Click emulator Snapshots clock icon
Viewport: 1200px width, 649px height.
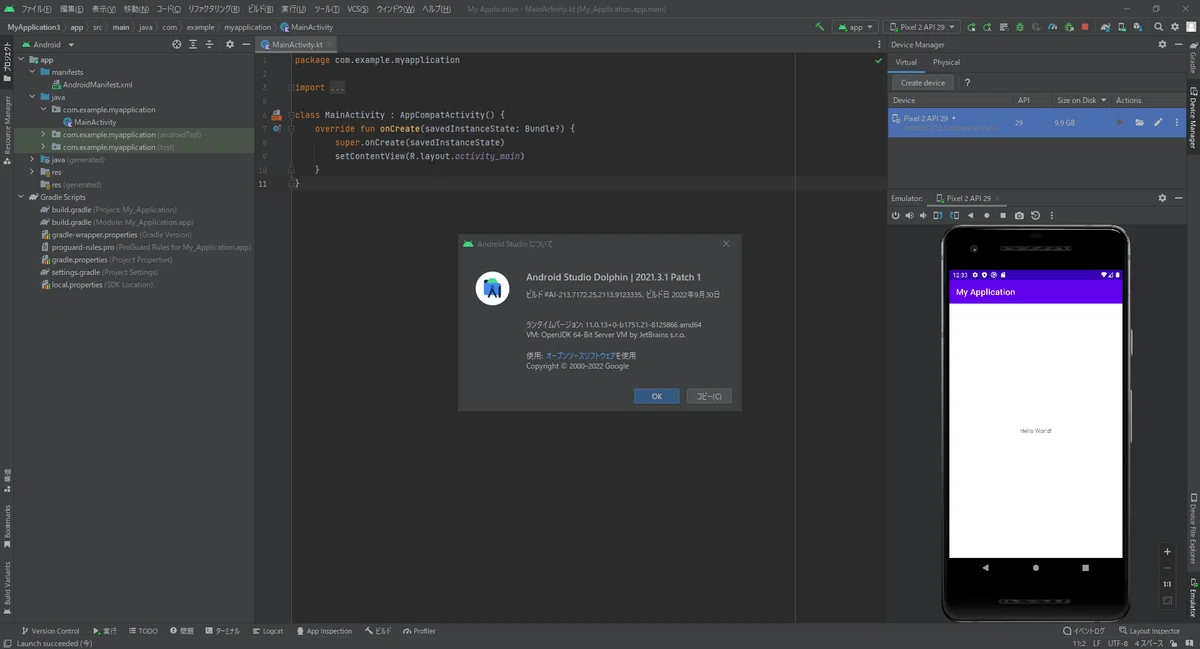tap(1035, 215)
